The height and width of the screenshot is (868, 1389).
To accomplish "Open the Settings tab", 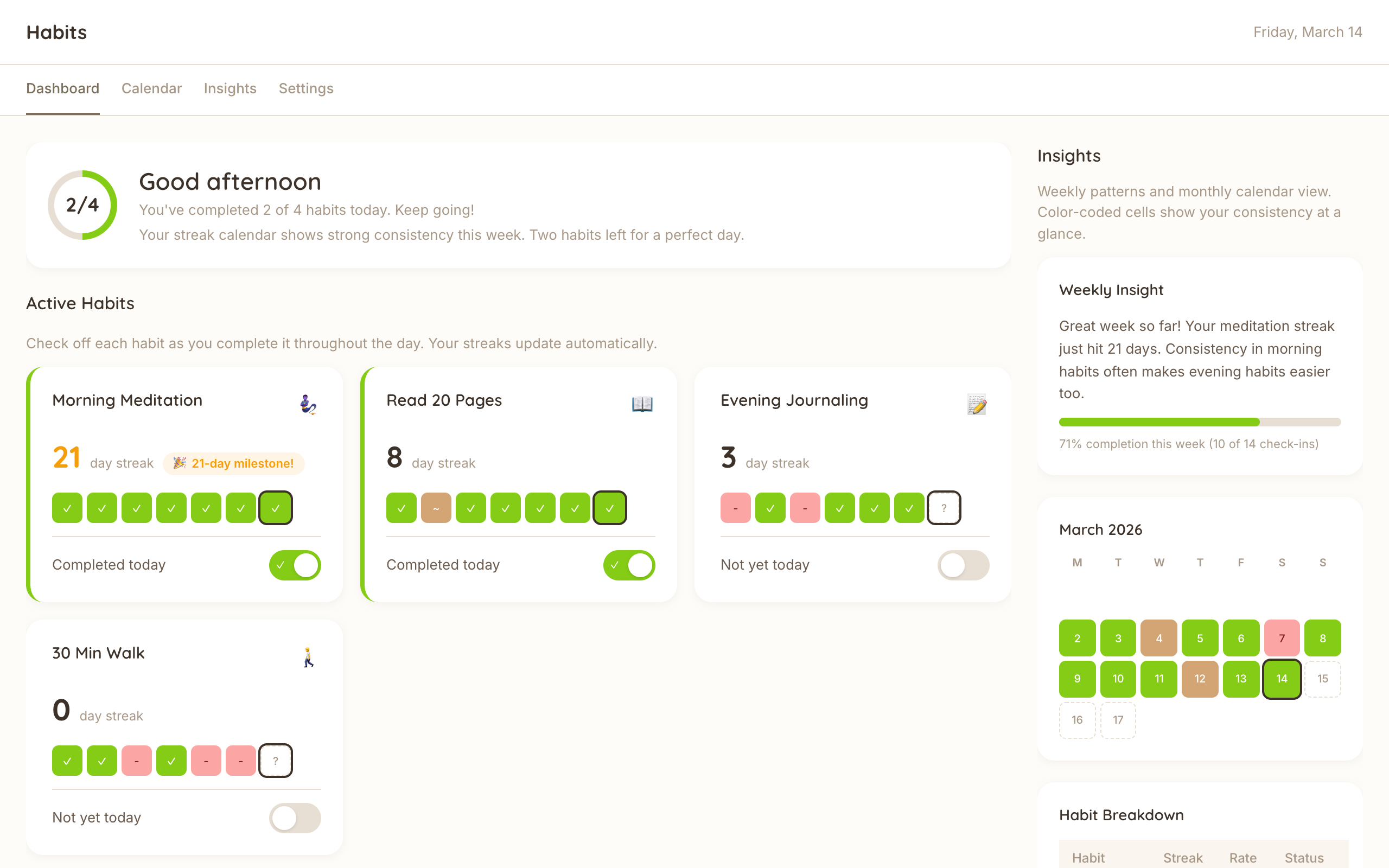I will coord(306,89).
